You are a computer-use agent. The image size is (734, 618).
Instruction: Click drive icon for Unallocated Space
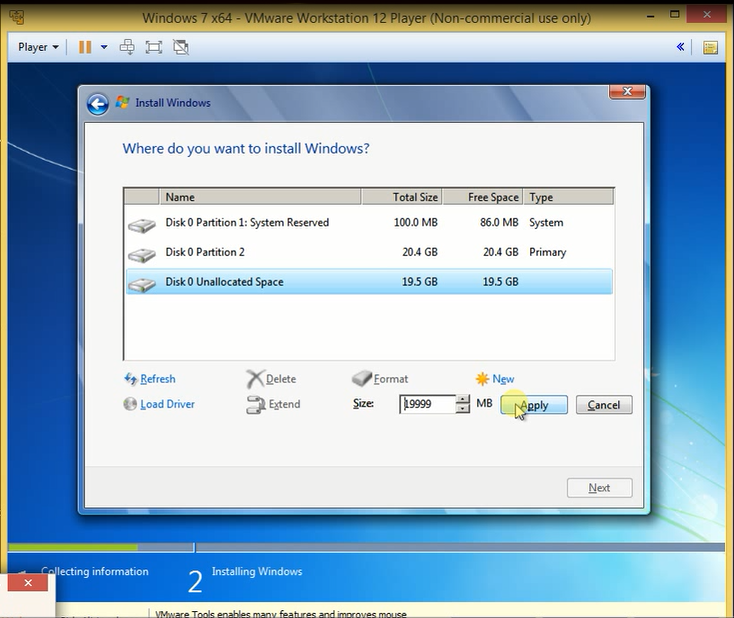[142, 284]
